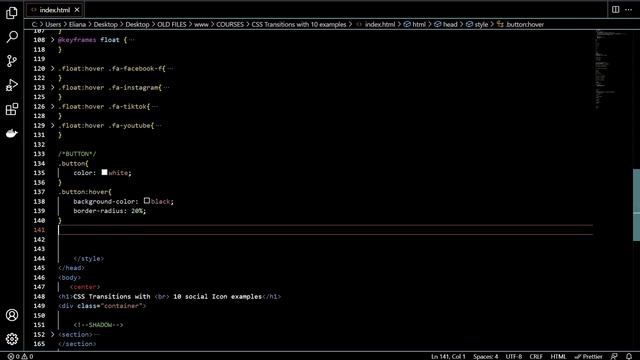Viewport: 640px width, 360px height.
Task: Click the <!--SHADOW--> comment
Action: [x=98, y=325]
